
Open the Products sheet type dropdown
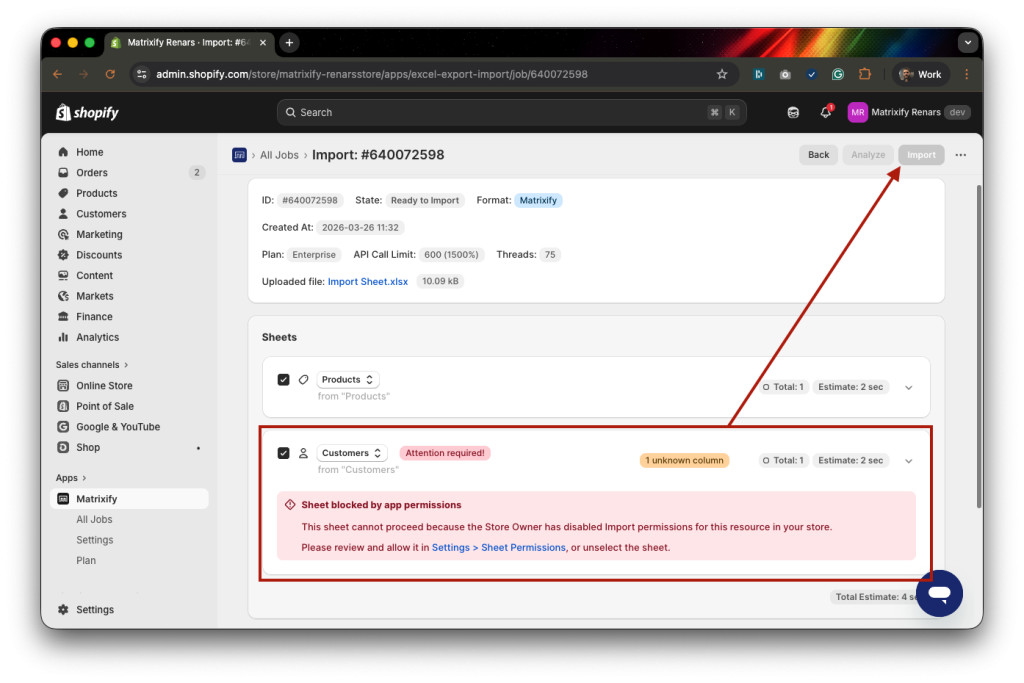[347, 379]
